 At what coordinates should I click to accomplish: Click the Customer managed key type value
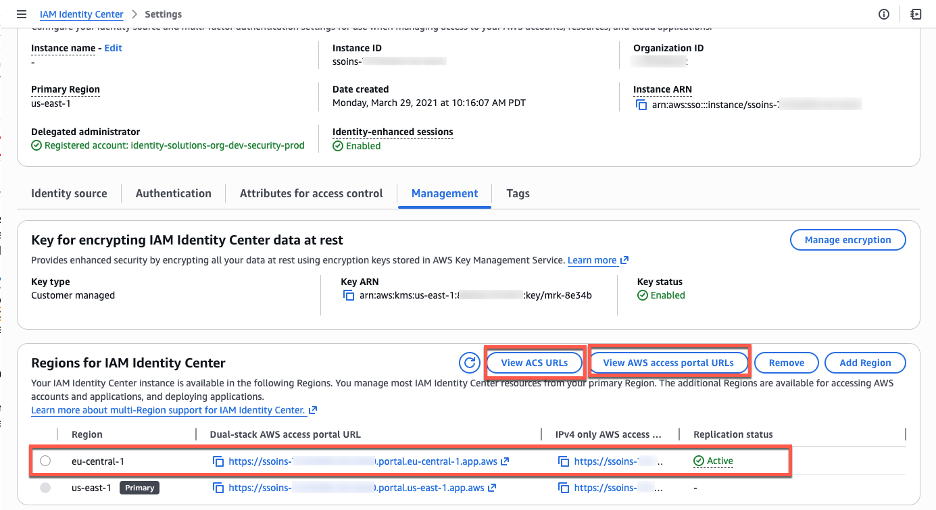(73, 296)
